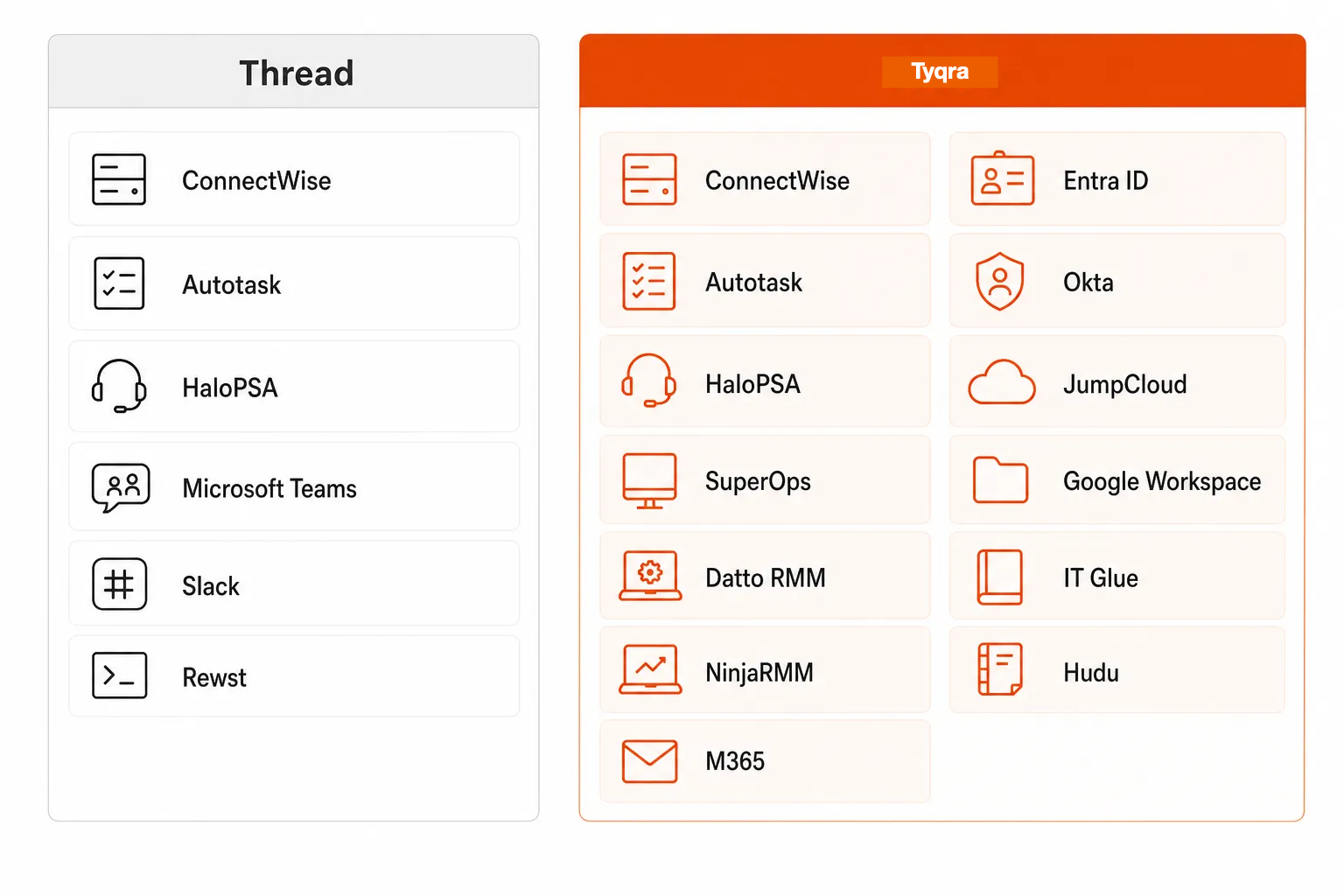The image size is (1344, 896).
Task: Click the Slack label
Action: [211, 586]
